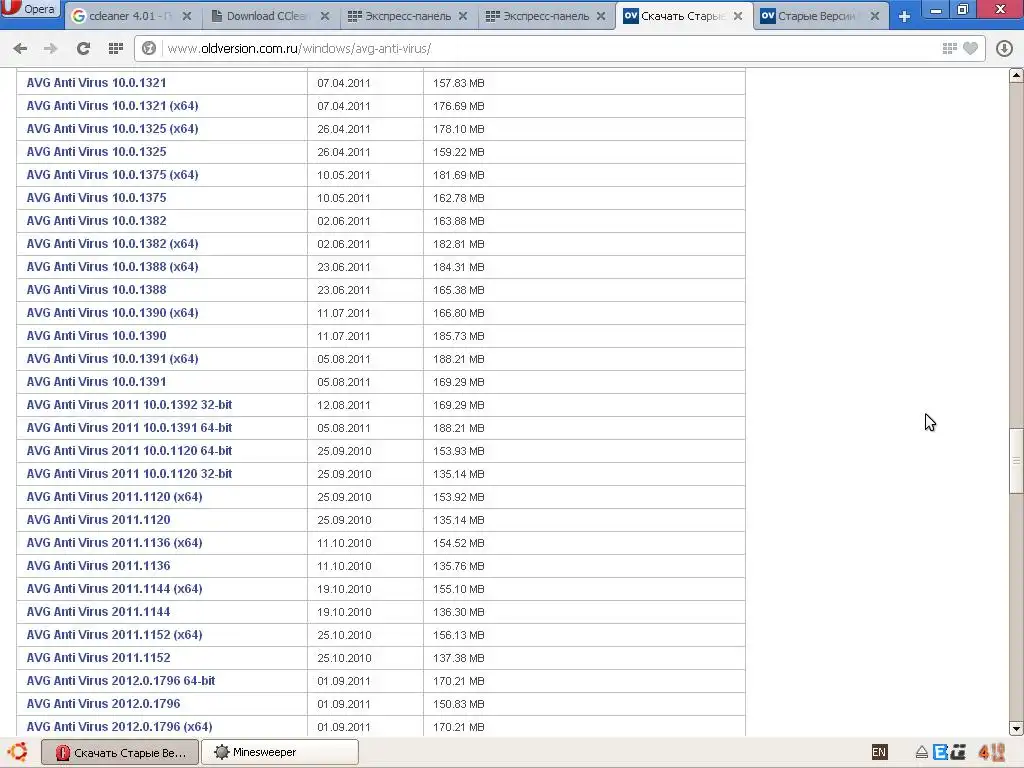This screenshot has width=1024, height=768.
Task: Reload the current page
Action: click(x=83, y=48)
